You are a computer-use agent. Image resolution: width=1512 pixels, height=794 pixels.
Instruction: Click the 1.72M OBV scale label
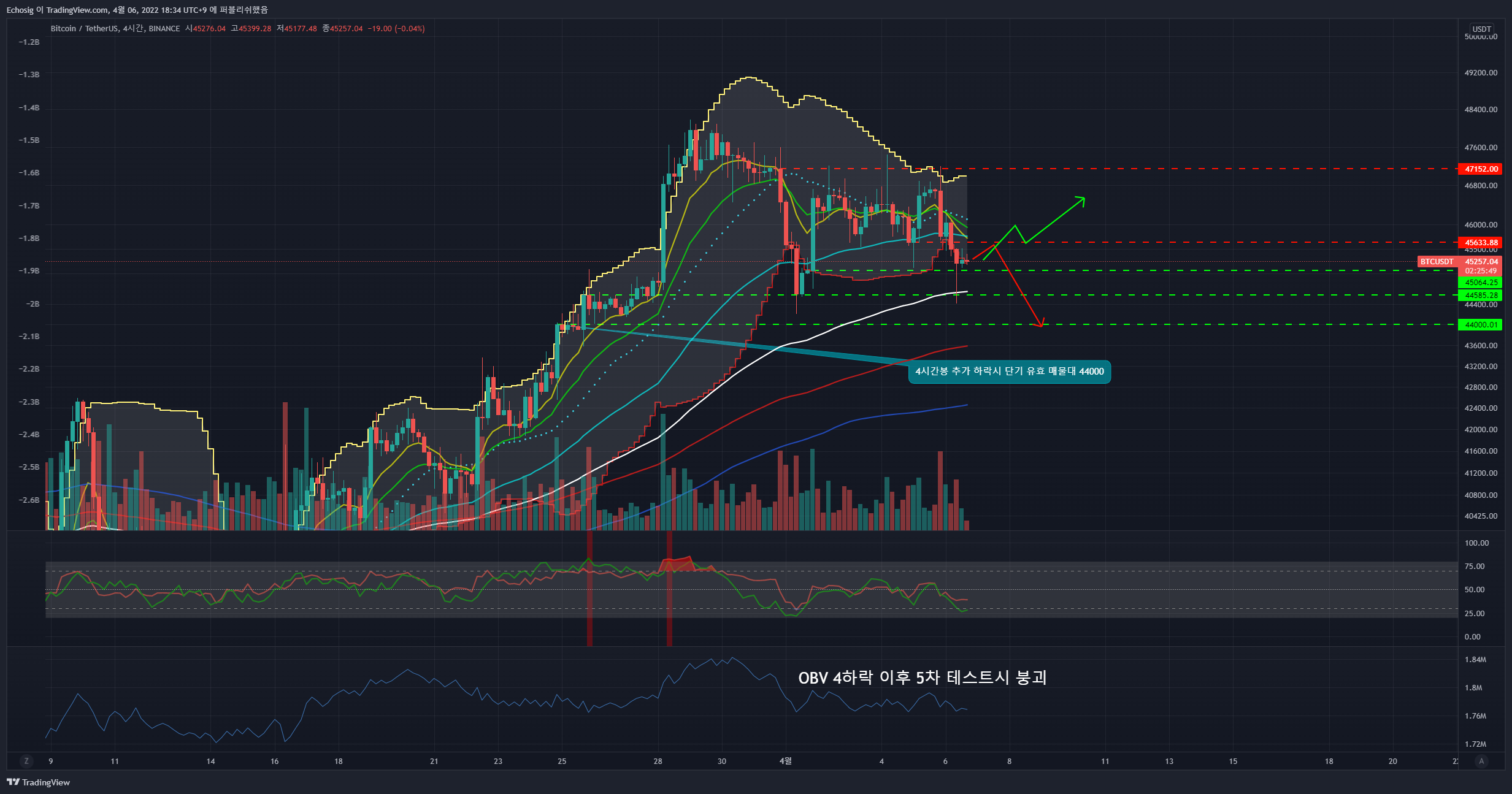pos(1475,744)
